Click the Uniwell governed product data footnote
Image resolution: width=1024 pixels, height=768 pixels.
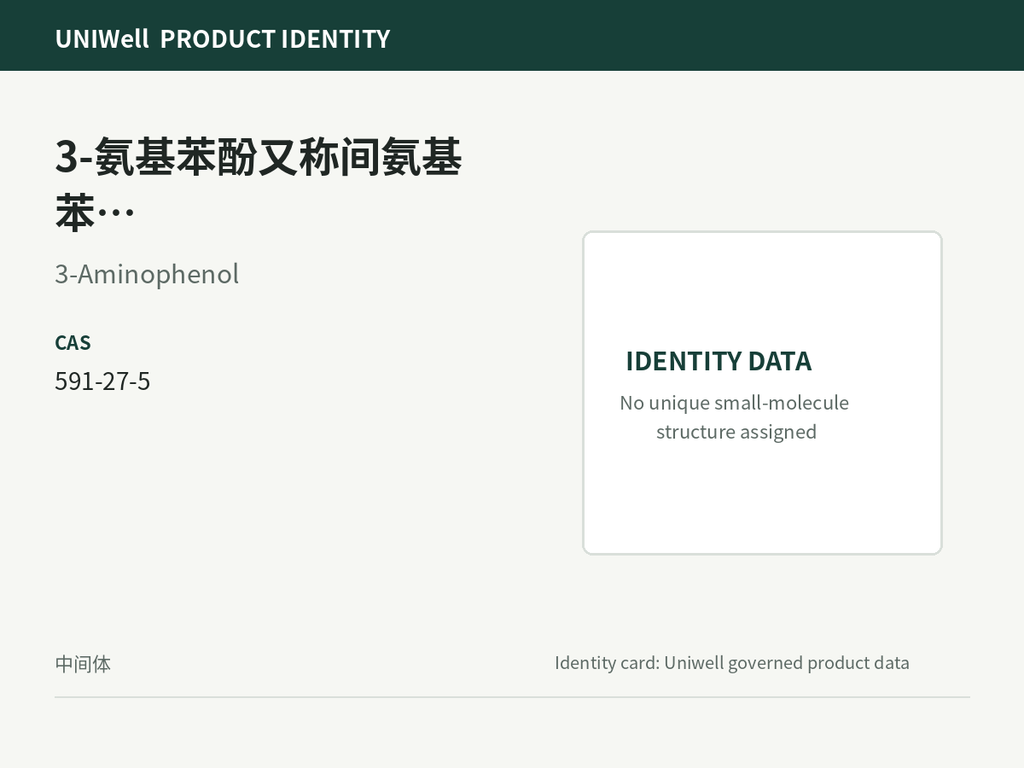pyautogui.click(x=731, y=663)
